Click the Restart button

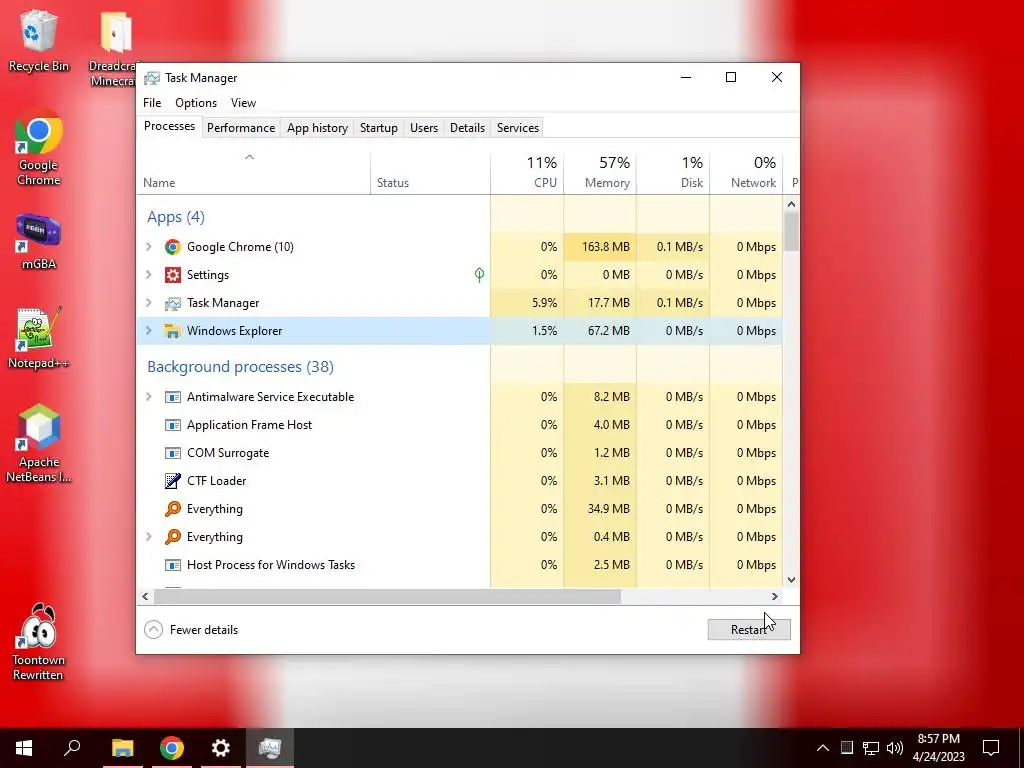pyautogui.click(x=749, y=630)
